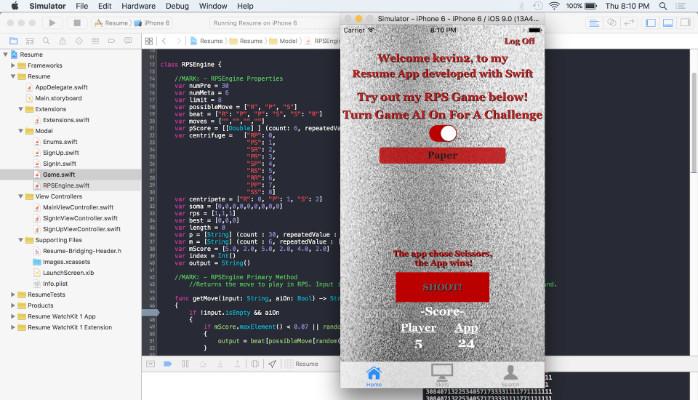Open the Report navigator speech-bubble icon
This screenshot has width=698, height=400.
point(128,41)
